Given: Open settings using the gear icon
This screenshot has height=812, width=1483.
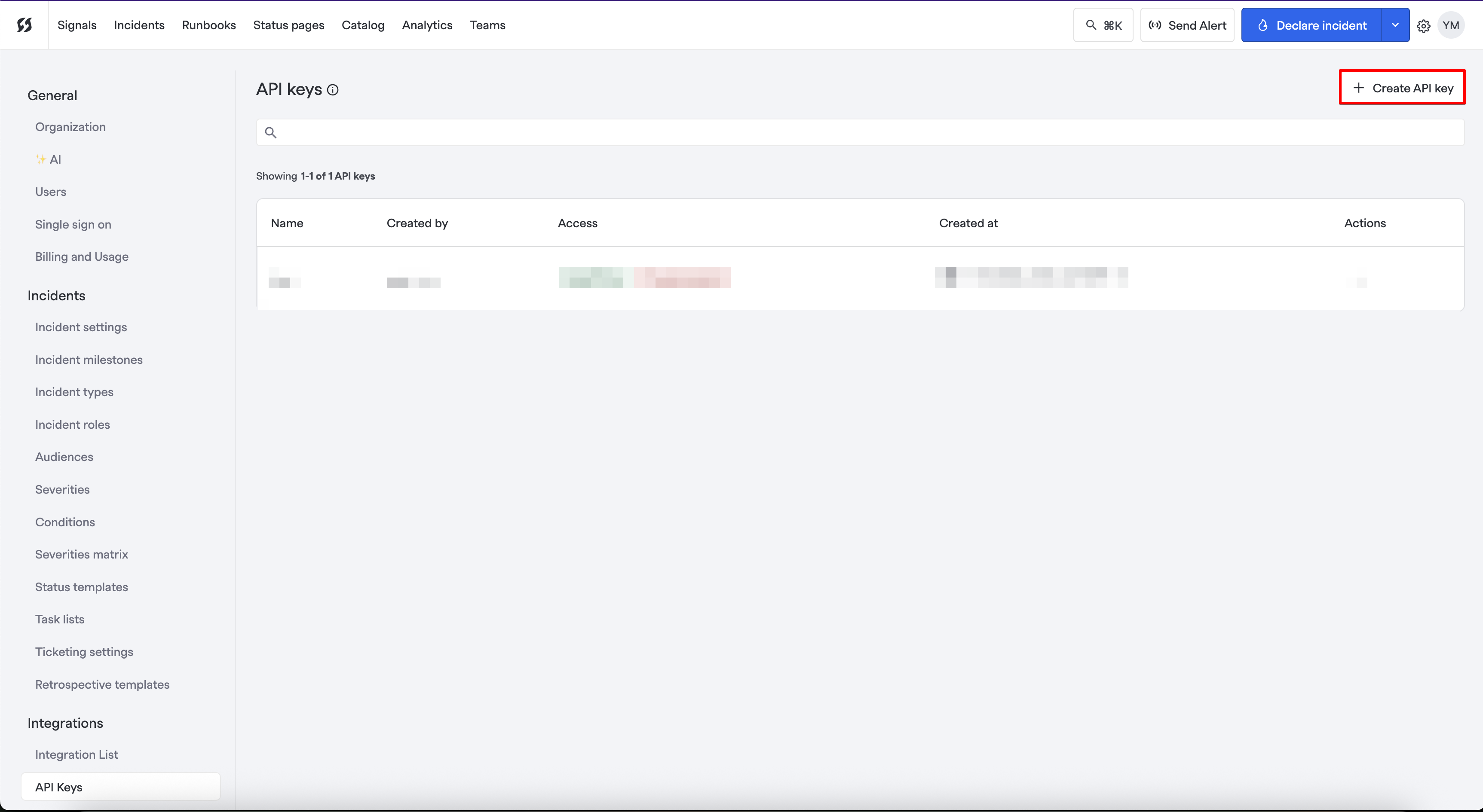Looking at the screenshot, I should point(1423,25).
